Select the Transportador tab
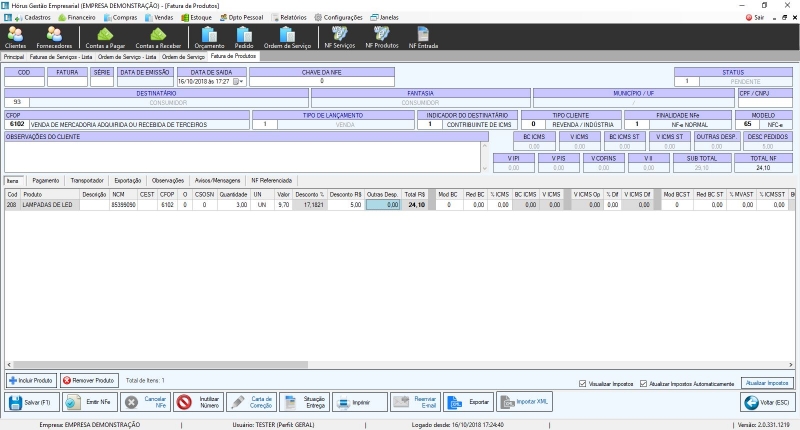Image resolution: width=800 pixels, height=430 pixels. [x=87, y=181]
